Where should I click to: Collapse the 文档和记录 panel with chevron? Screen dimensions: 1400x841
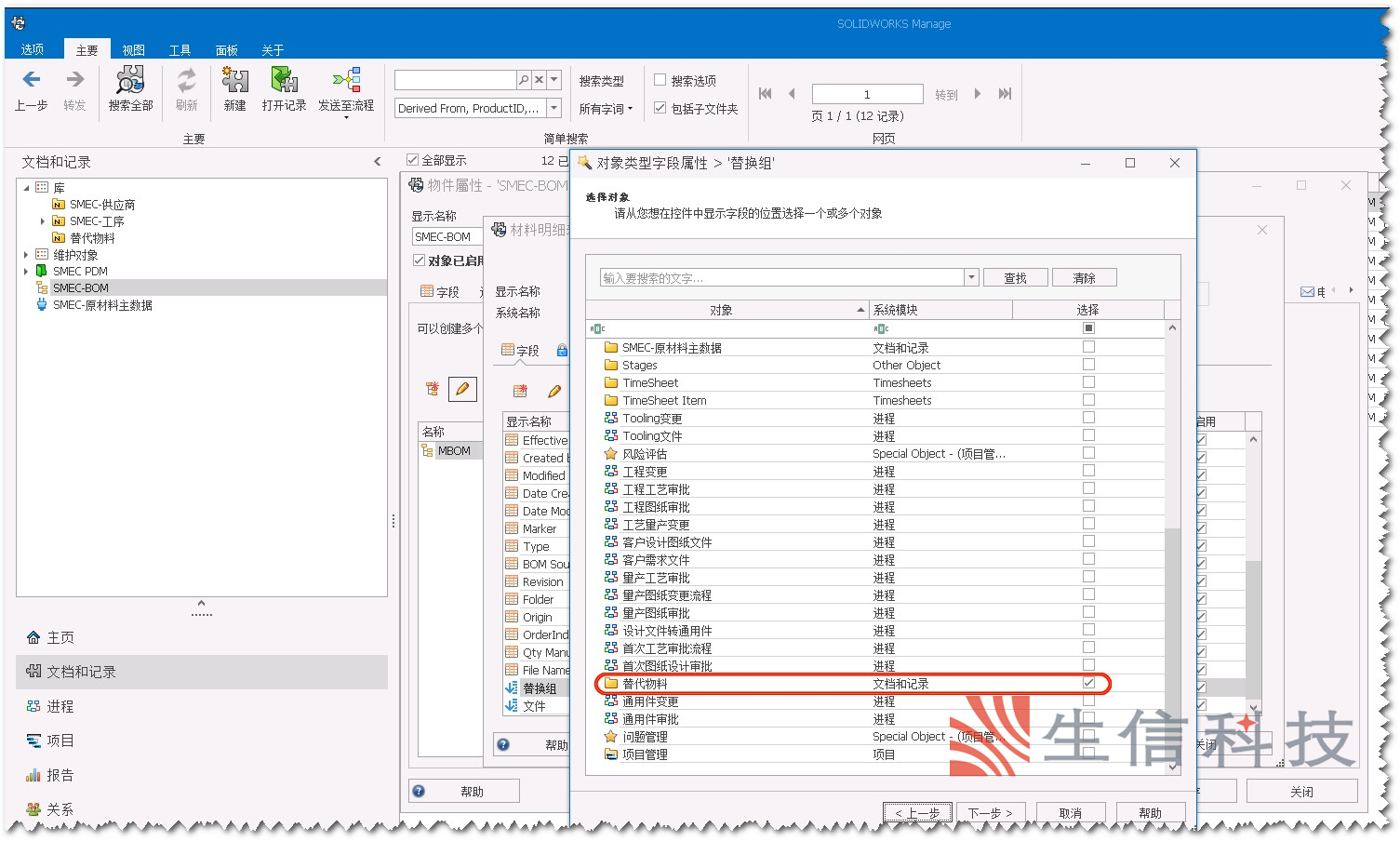pyautogui.click(x=377, y=162)
